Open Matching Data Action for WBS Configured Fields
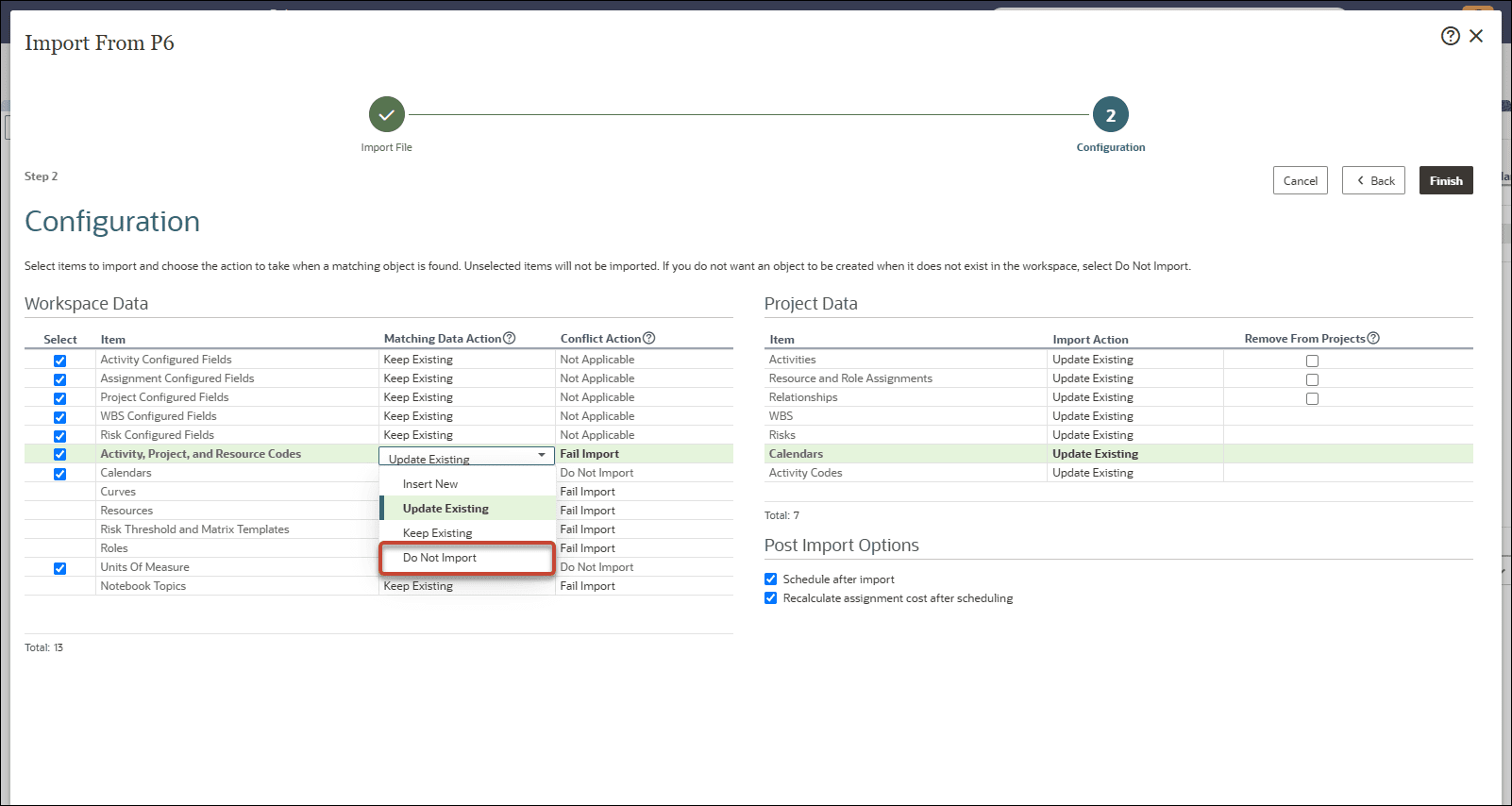Image resolution: width=1512 pixels, height=806 pixels. pyautogui.click(x=466, y=416)
